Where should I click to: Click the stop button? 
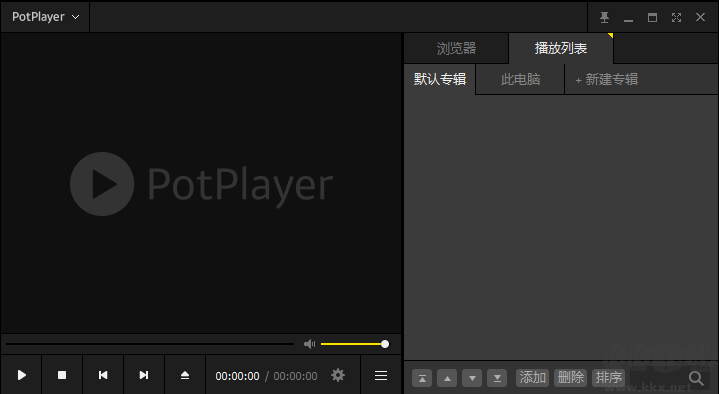click(62, 375)
